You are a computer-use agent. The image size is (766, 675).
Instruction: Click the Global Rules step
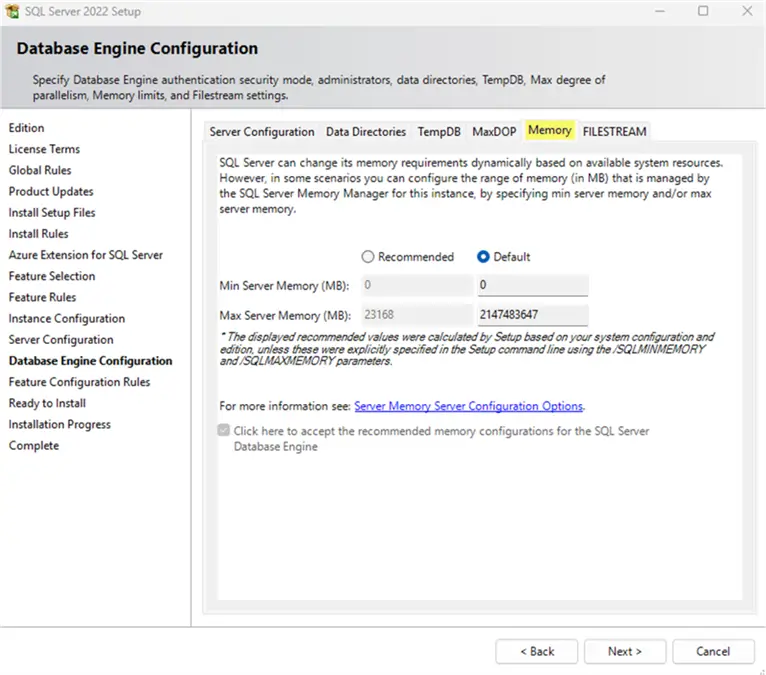pyautogui.click(x=40, y=170)
